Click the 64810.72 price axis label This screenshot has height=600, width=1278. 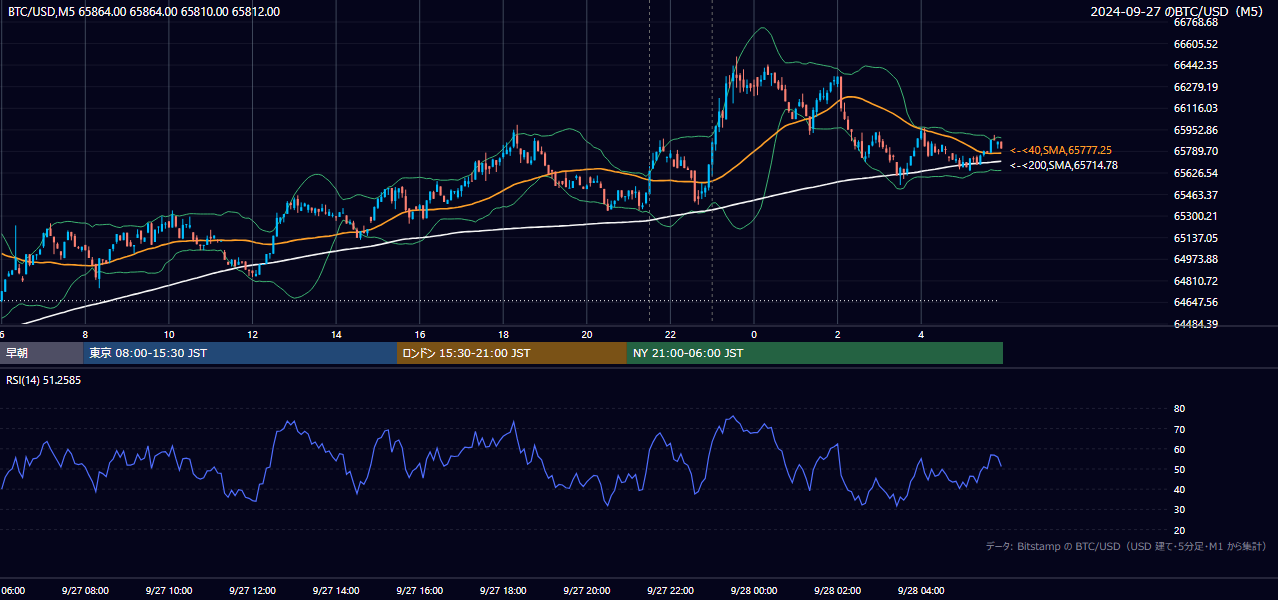pyautogui.click(x=1195, y=281)
